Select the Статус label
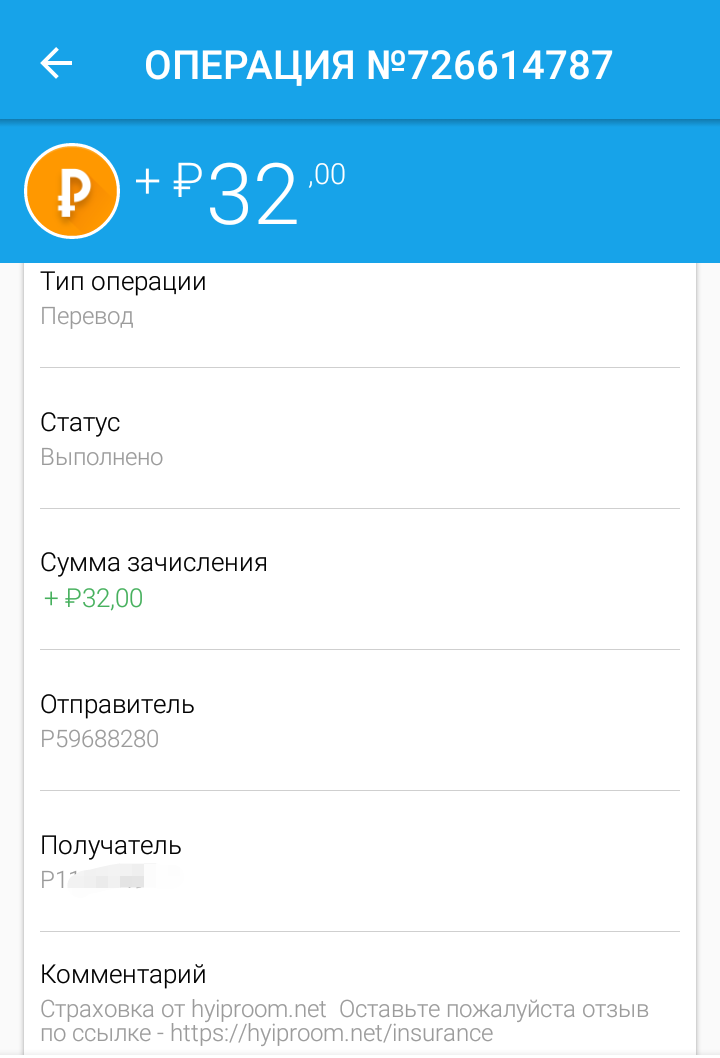The width and height of the screenshot is (720, 1058). click(80, 422)
